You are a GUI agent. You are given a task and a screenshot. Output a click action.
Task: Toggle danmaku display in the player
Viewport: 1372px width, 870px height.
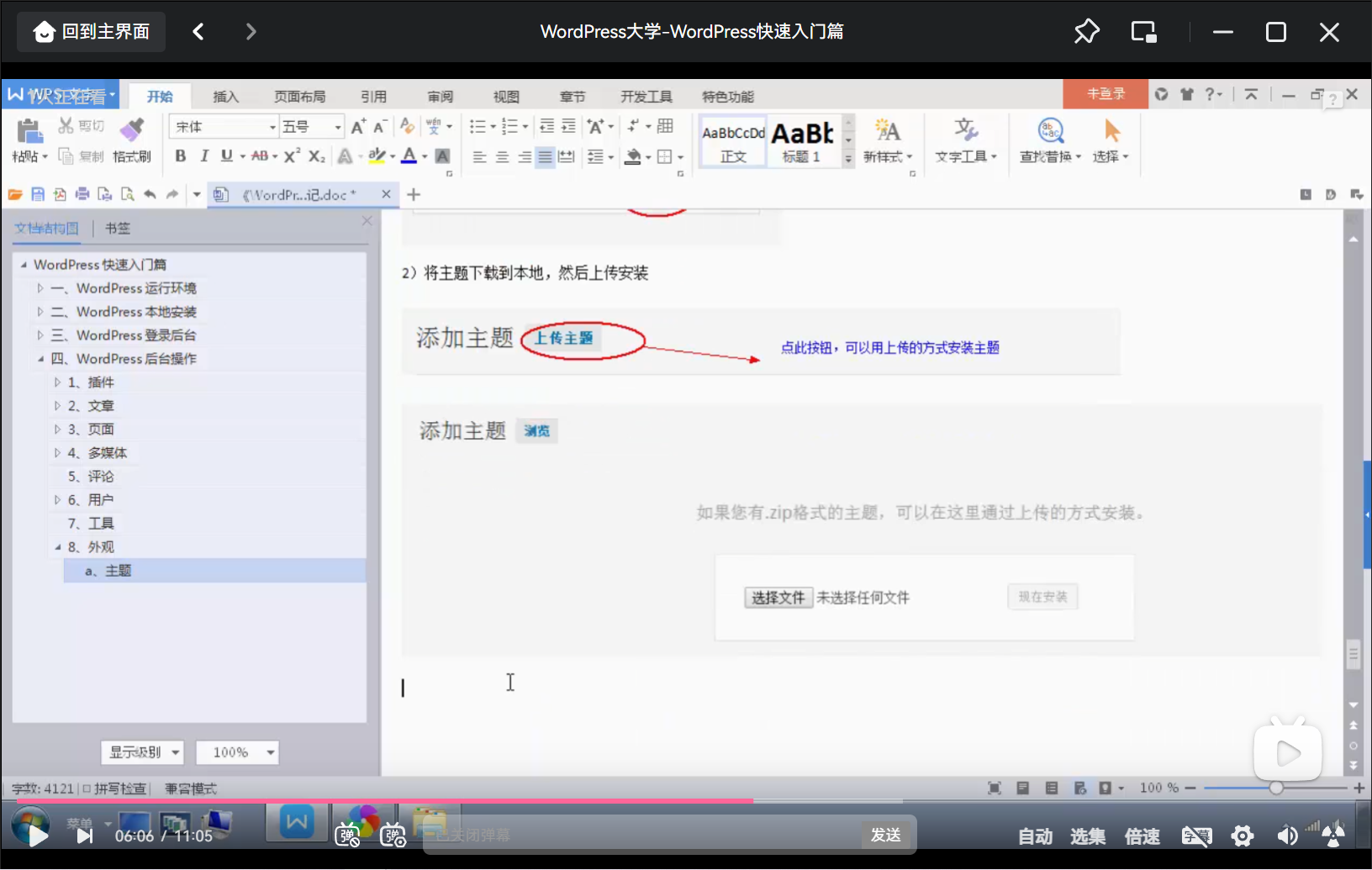tap(347, 836)
